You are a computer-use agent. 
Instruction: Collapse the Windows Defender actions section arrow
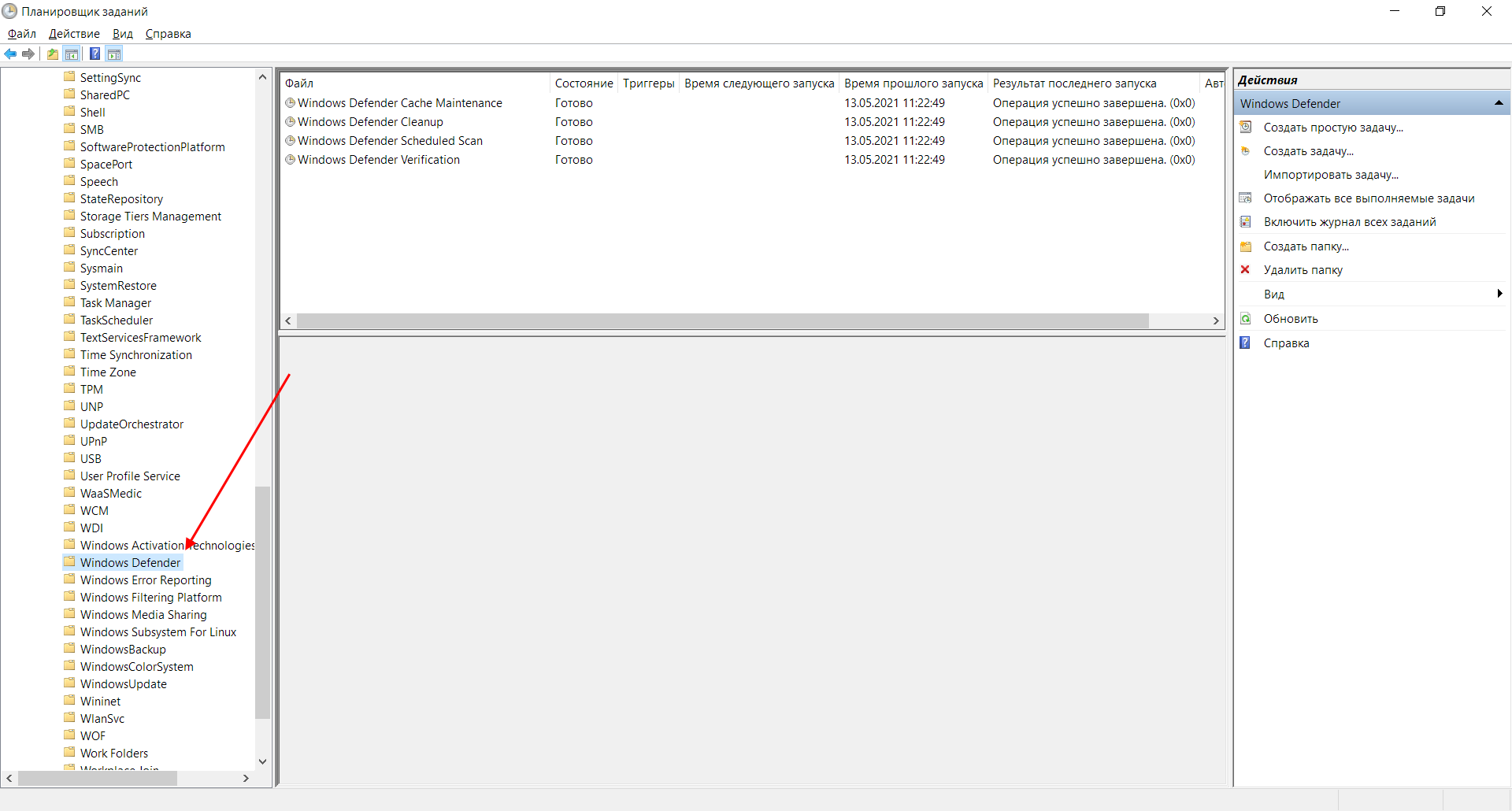click(x=1499, y=103)
